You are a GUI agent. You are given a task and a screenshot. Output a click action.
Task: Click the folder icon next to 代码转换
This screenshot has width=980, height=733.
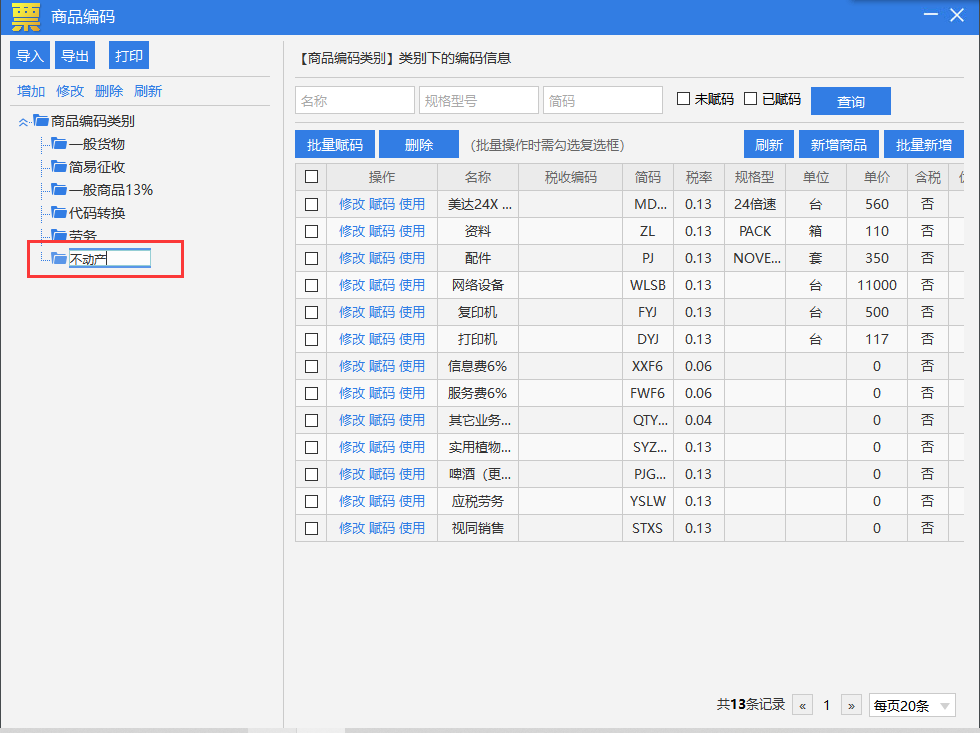[x=59, y=212]
